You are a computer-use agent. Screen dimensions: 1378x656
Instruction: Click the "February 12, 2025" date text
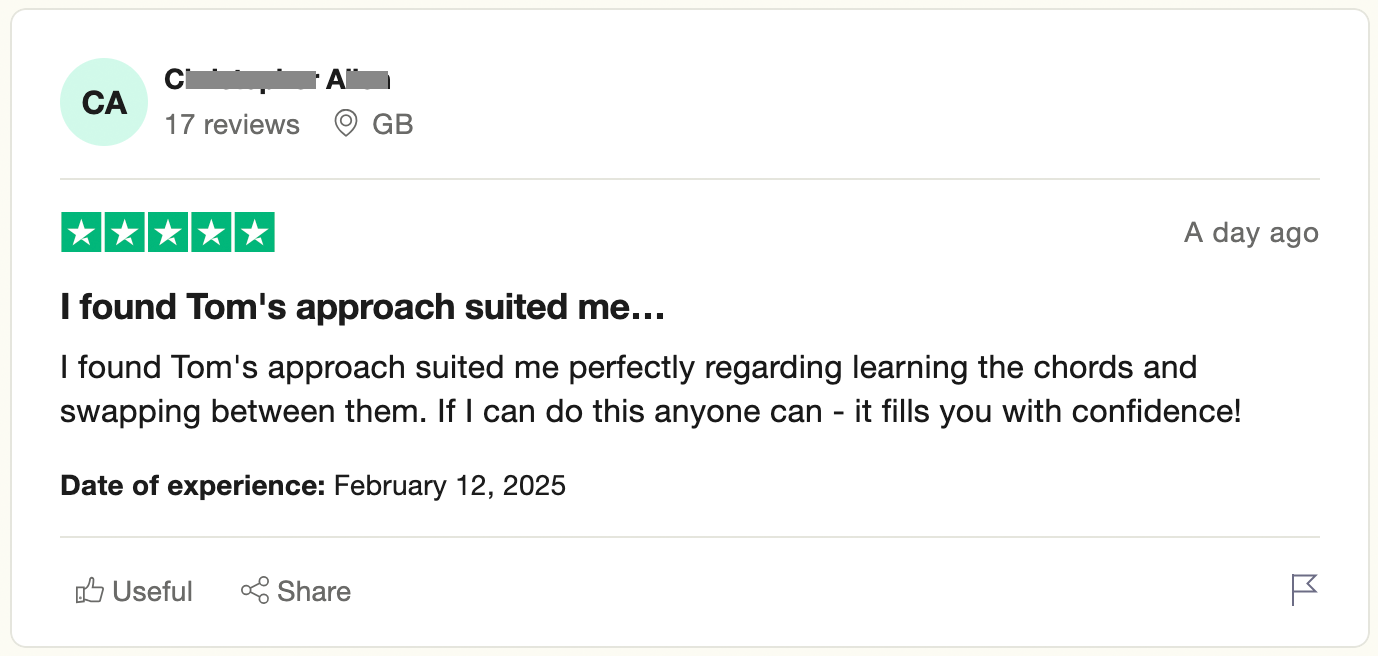coord(449,486)
